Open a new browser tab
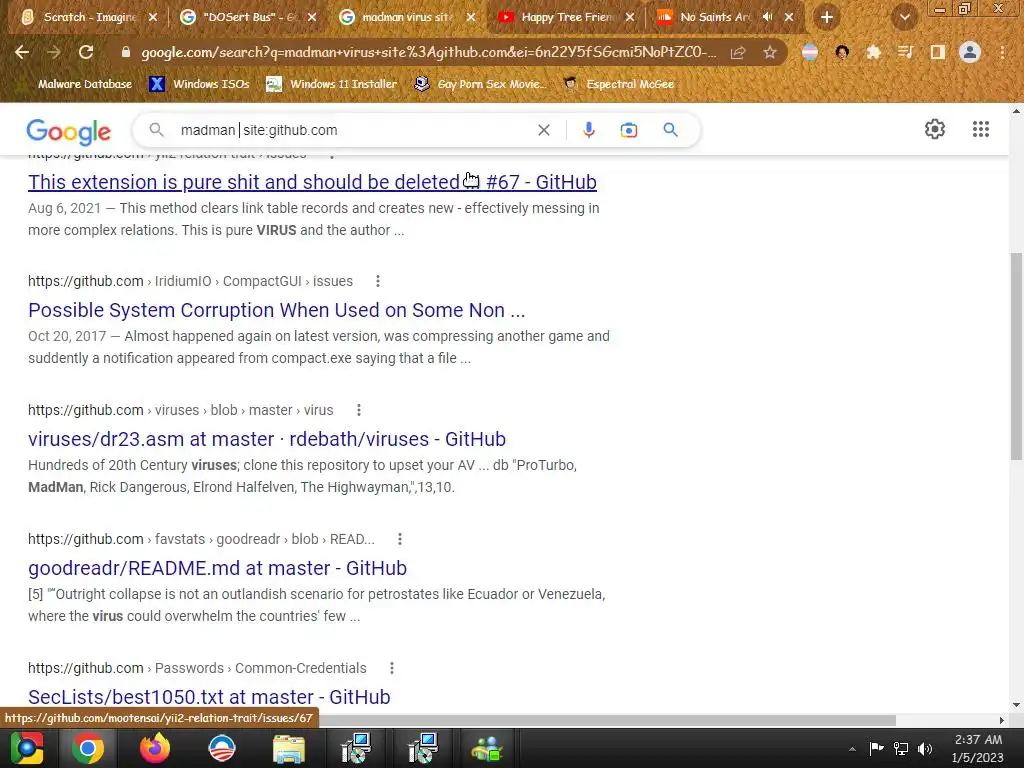 click(x=827, y=17)
